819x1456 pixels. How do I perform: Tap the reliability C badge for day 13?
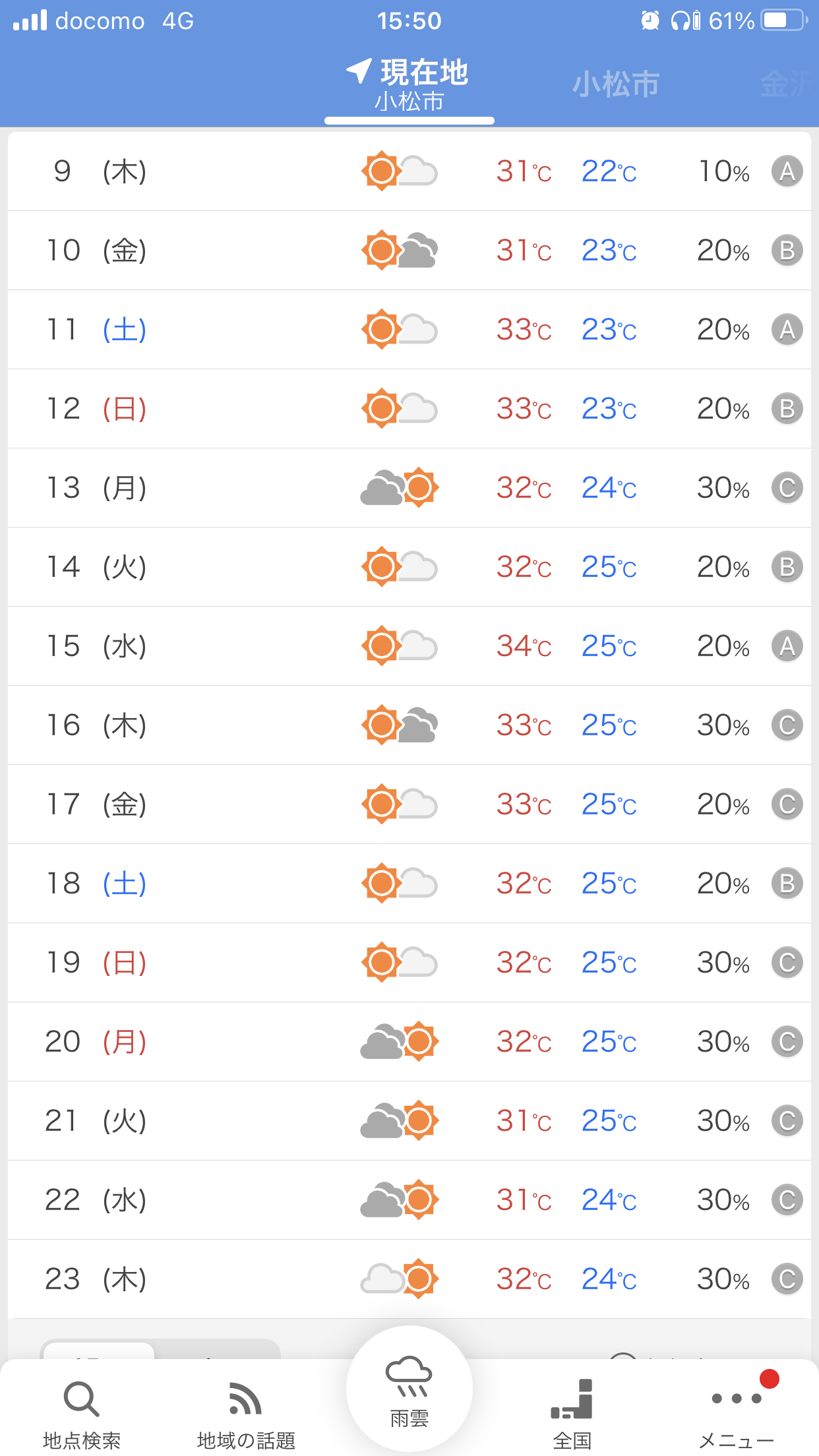(x=787, y=488)
